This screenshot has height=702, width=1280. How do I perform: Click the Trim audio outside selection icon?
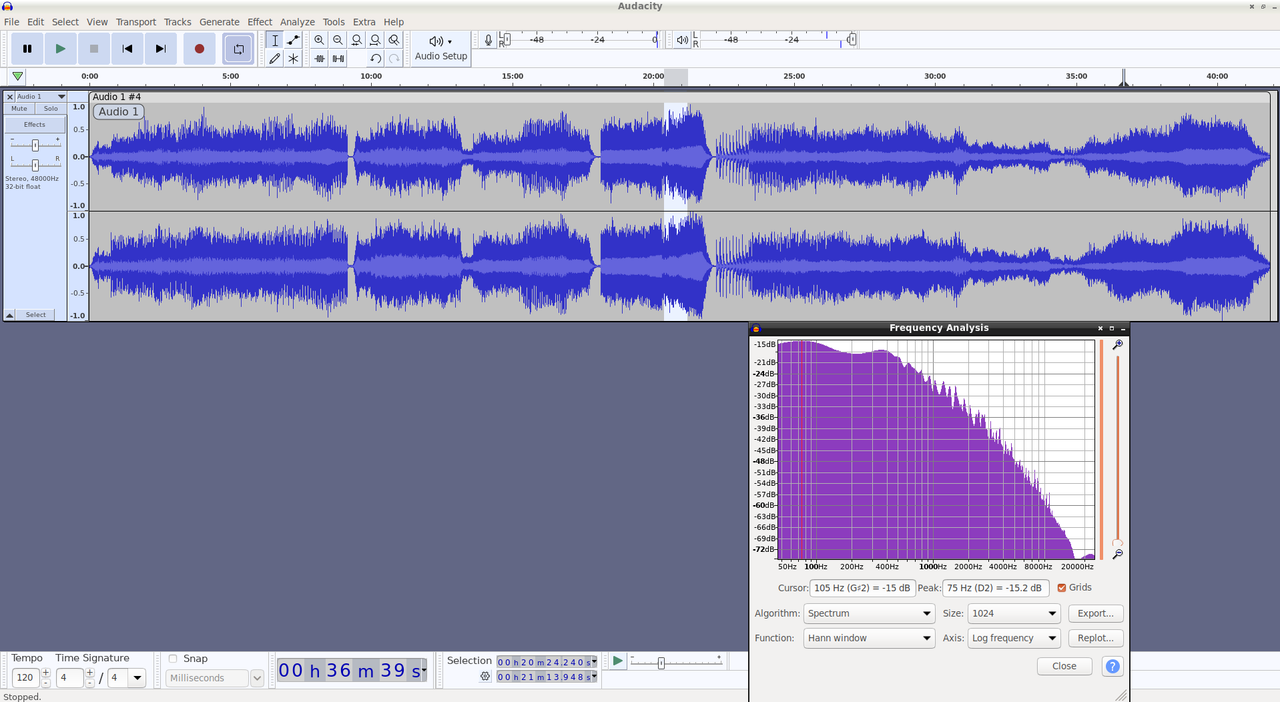pos(319,59)
